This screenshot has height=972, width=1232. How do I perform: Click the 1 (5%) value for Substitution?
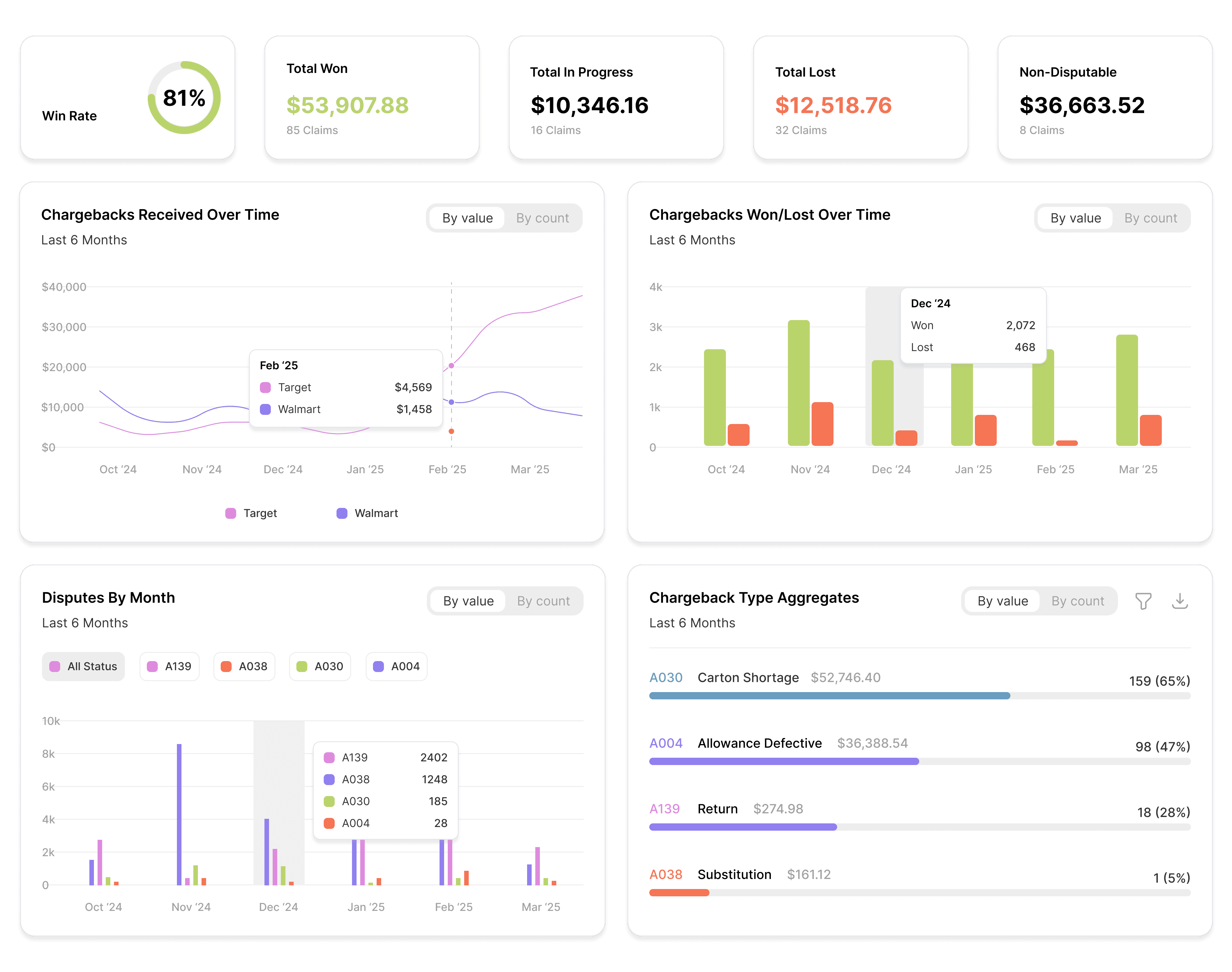(x=1171, y=878)
